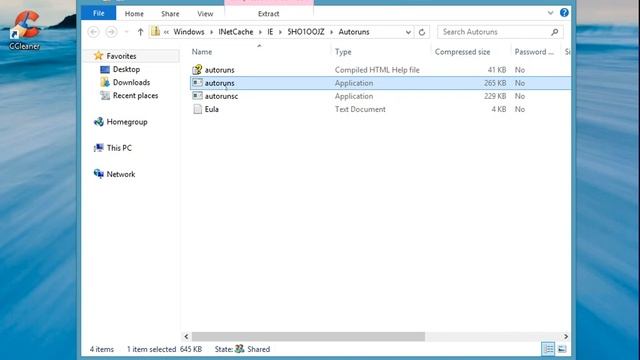The width and height of the screenshot is (640, 360).
Task: Switch to Details view layout icon
Action: (548, 349)
